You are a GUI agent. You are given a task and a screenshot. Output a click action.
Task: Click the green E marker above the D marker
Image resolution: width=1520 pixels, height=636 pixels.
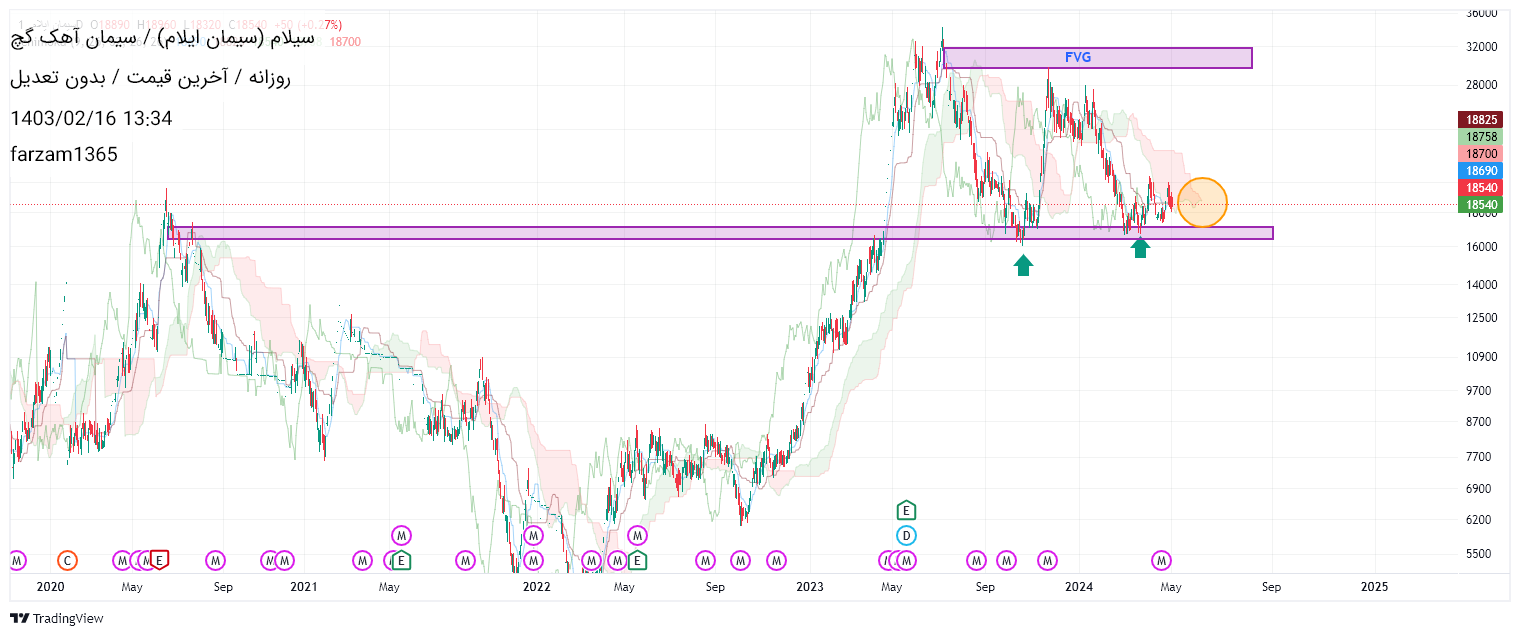point(906,510)
